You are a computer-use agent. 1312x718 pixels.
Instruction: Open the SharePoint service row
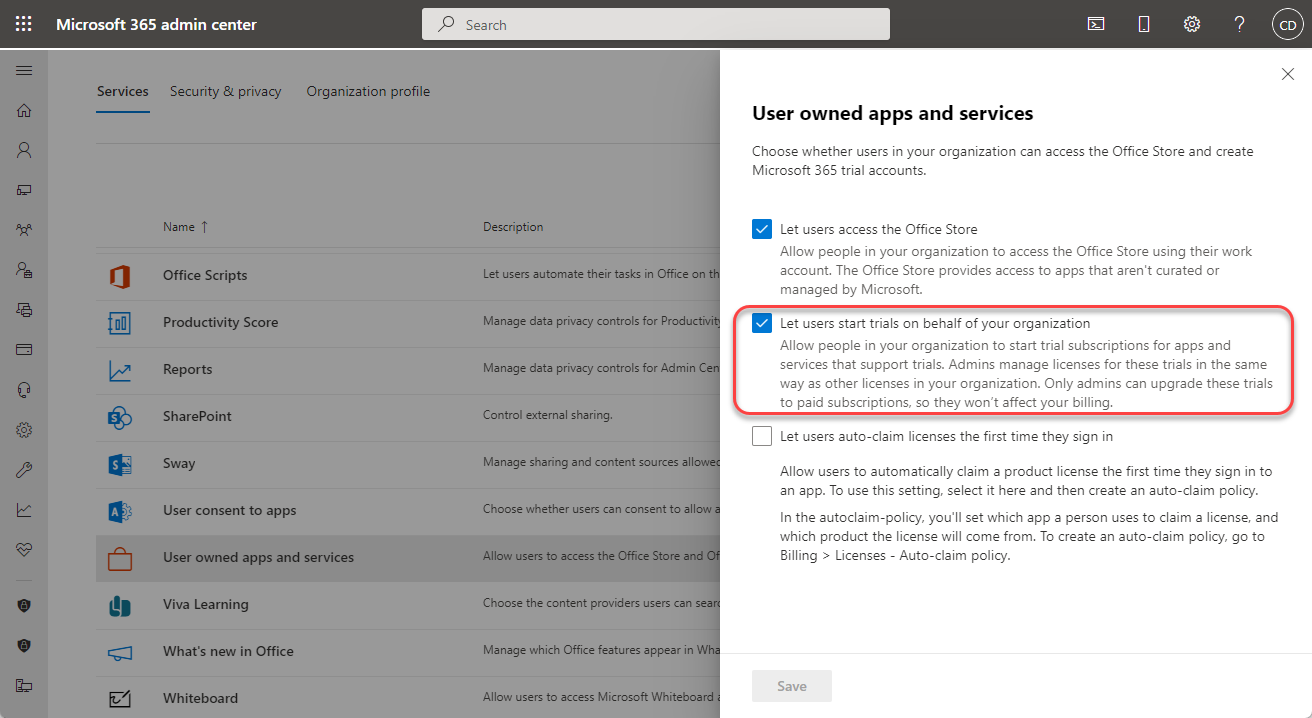pos(197,416)
